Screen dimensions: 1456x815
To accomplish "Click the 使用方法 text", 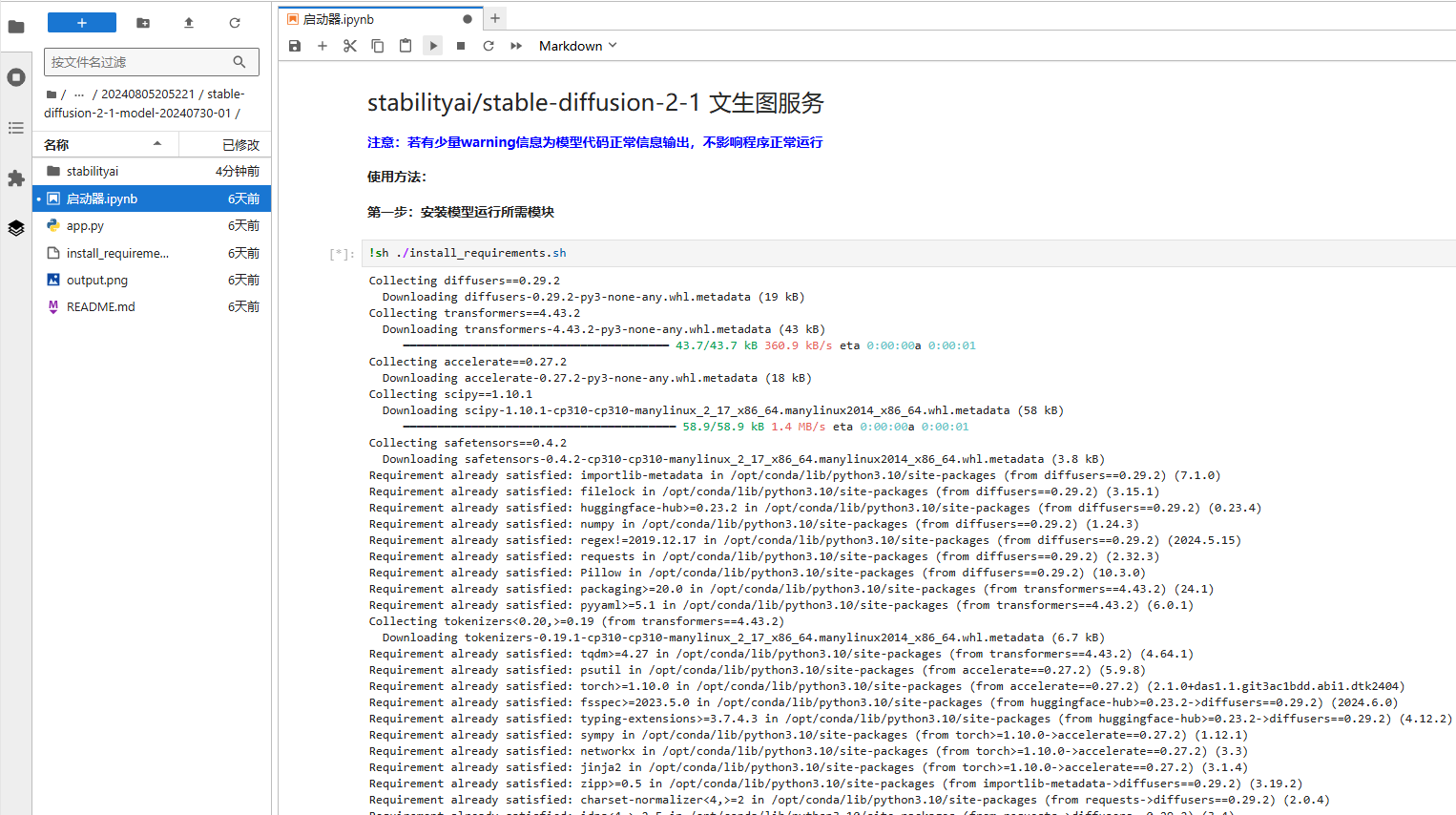I will [397, 177].
